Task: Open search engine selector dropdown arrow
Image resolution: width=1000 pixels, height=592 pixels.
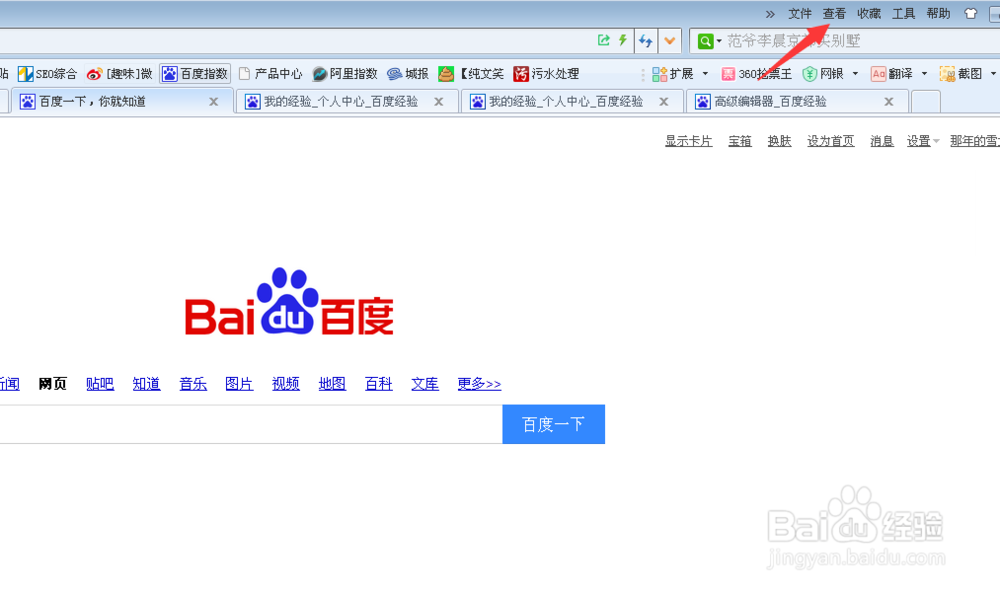Action: pyautogui.click(x=719, y=41)
